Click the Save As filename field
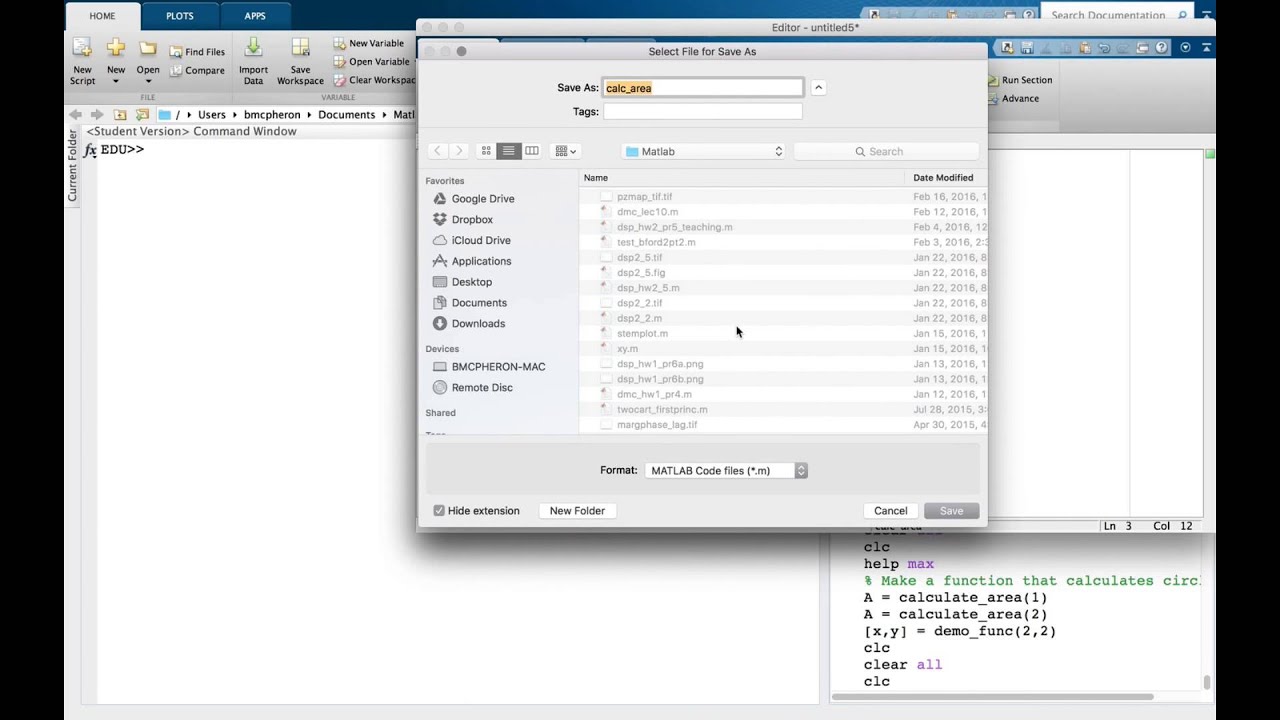Screen dimensions: 1280x720 click(x=702, y=88)
